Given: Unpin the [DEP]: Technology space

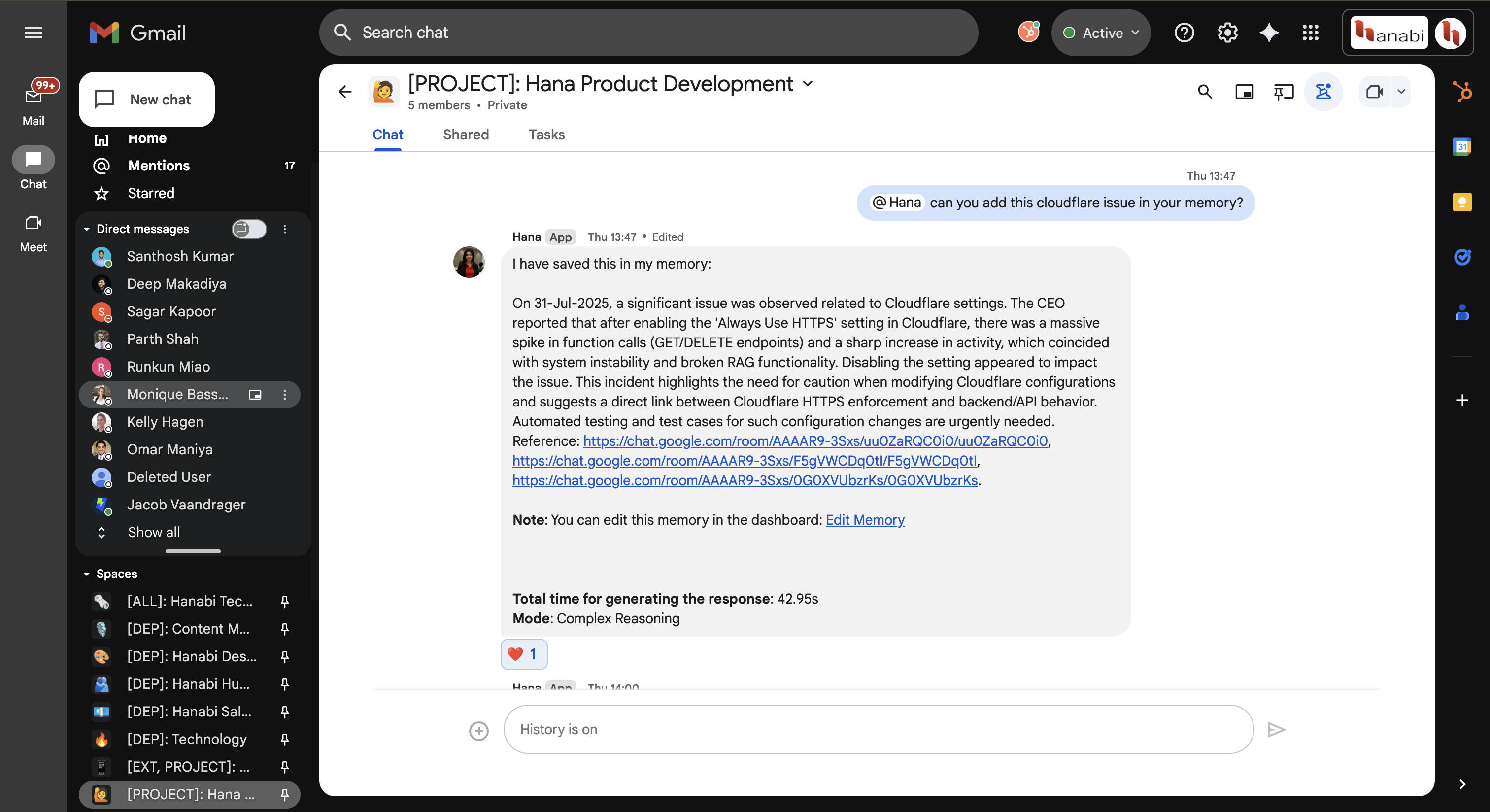Looking at the screenshot, I should point(285,739).
